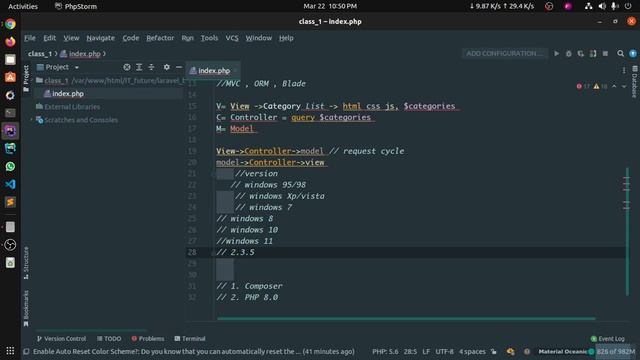
Task: Open Project panel gear options
Action: [x=167, y=67]
